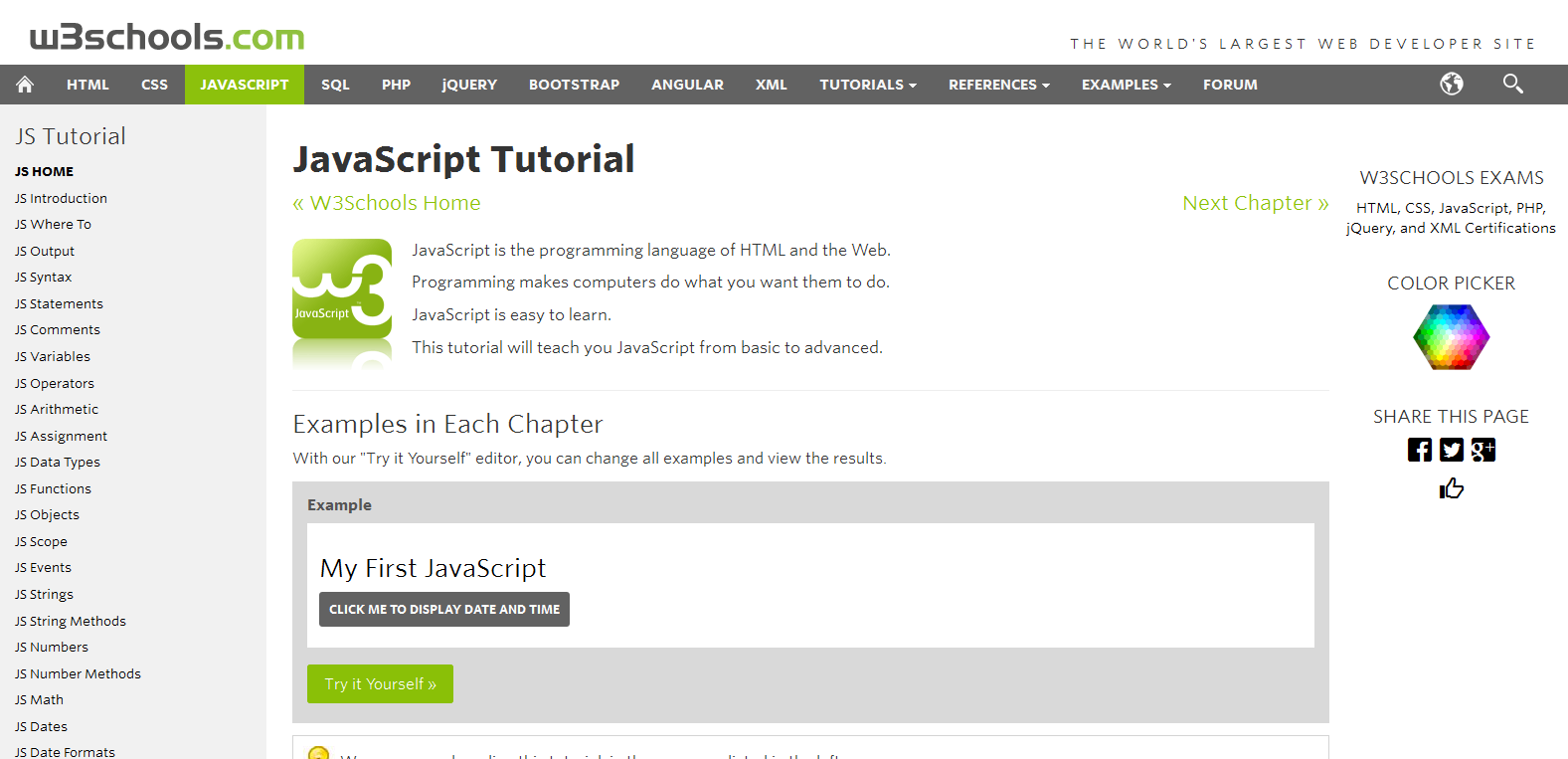Open JS String Methods in sidebar
Image resolution: width=1568 pixels, height=759 pixels.
click(71, 621)
